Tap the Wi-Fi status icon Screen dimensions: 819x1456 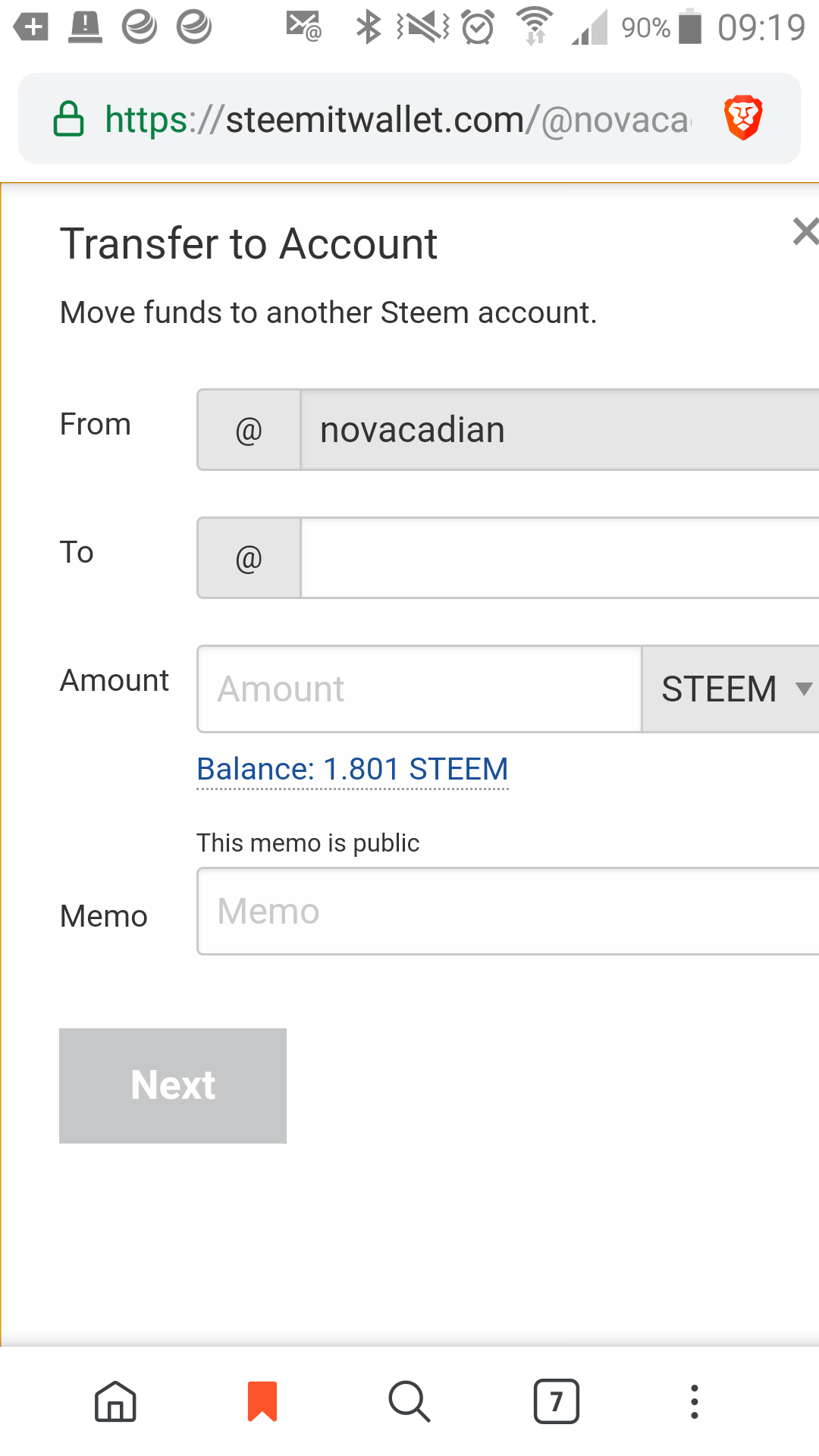(x=535, y=26)
